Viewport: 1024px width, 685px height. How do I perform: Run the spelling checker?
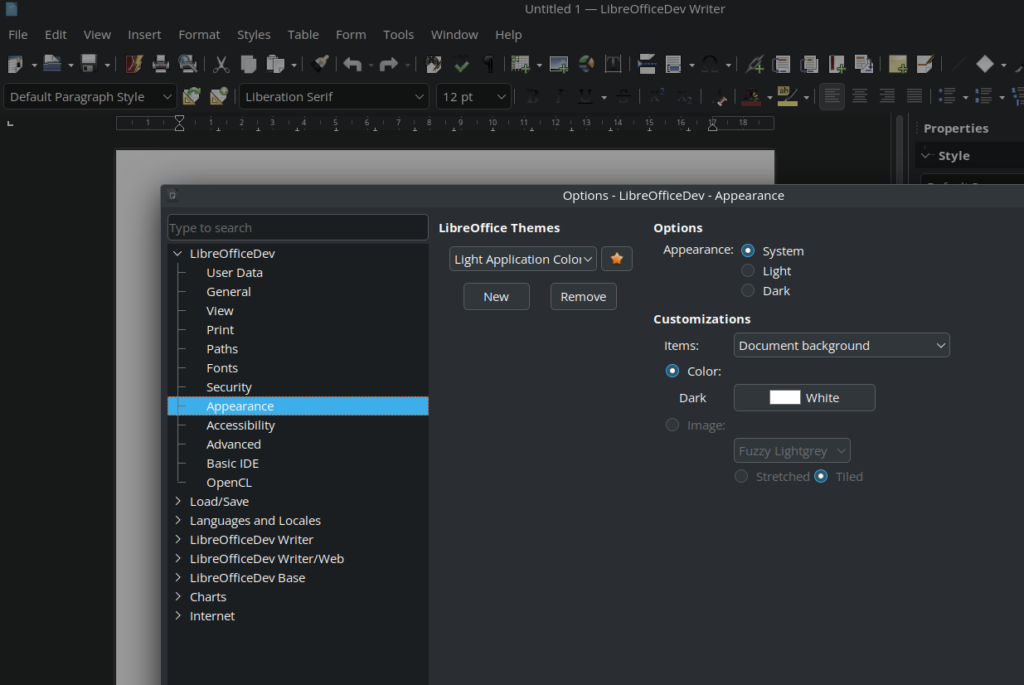coord(461,63)
